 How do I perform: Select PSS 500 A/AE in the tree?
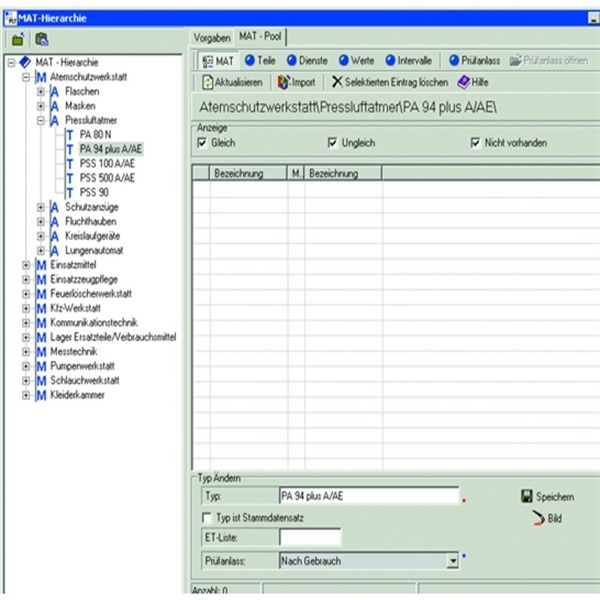tap(107, 177)
